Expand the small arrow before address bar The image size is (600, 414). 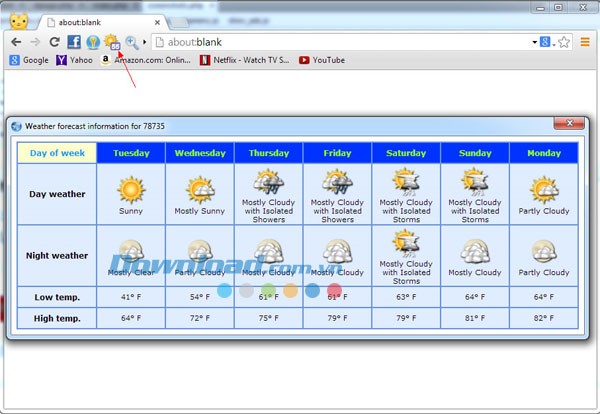[x=146, y=42]
